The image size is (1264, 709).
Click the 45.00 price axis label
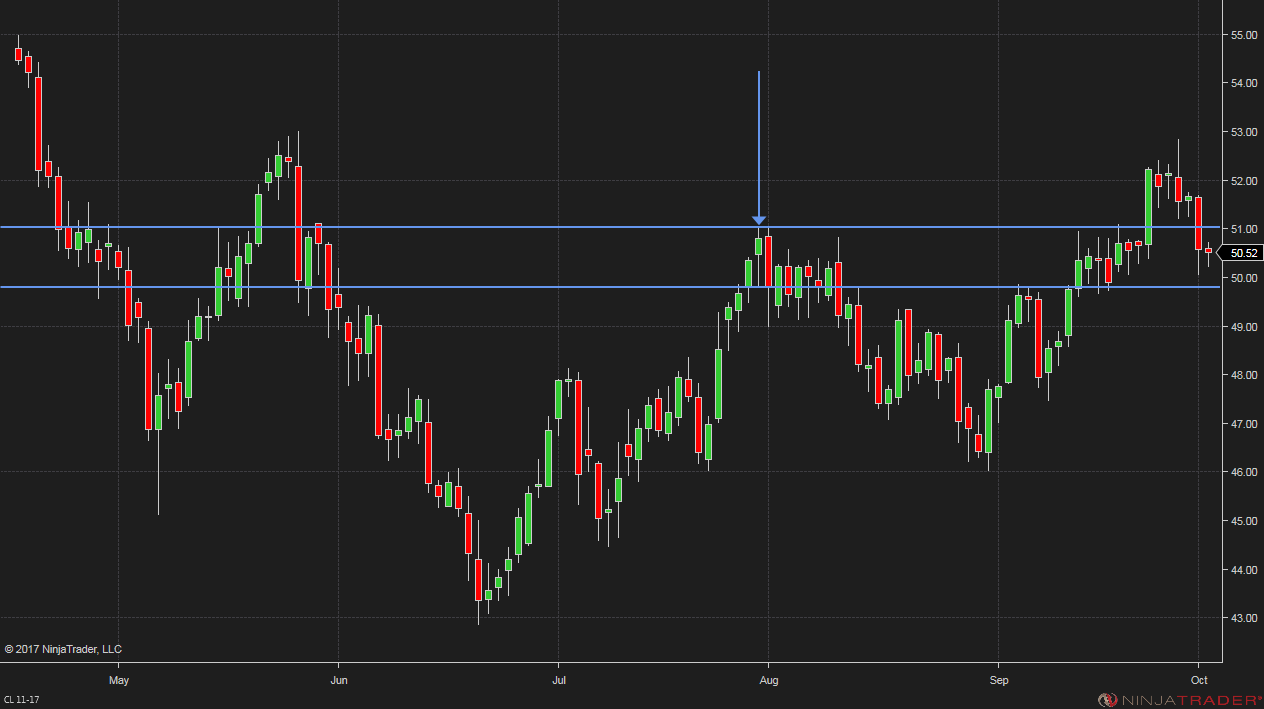pos(1244,521)
